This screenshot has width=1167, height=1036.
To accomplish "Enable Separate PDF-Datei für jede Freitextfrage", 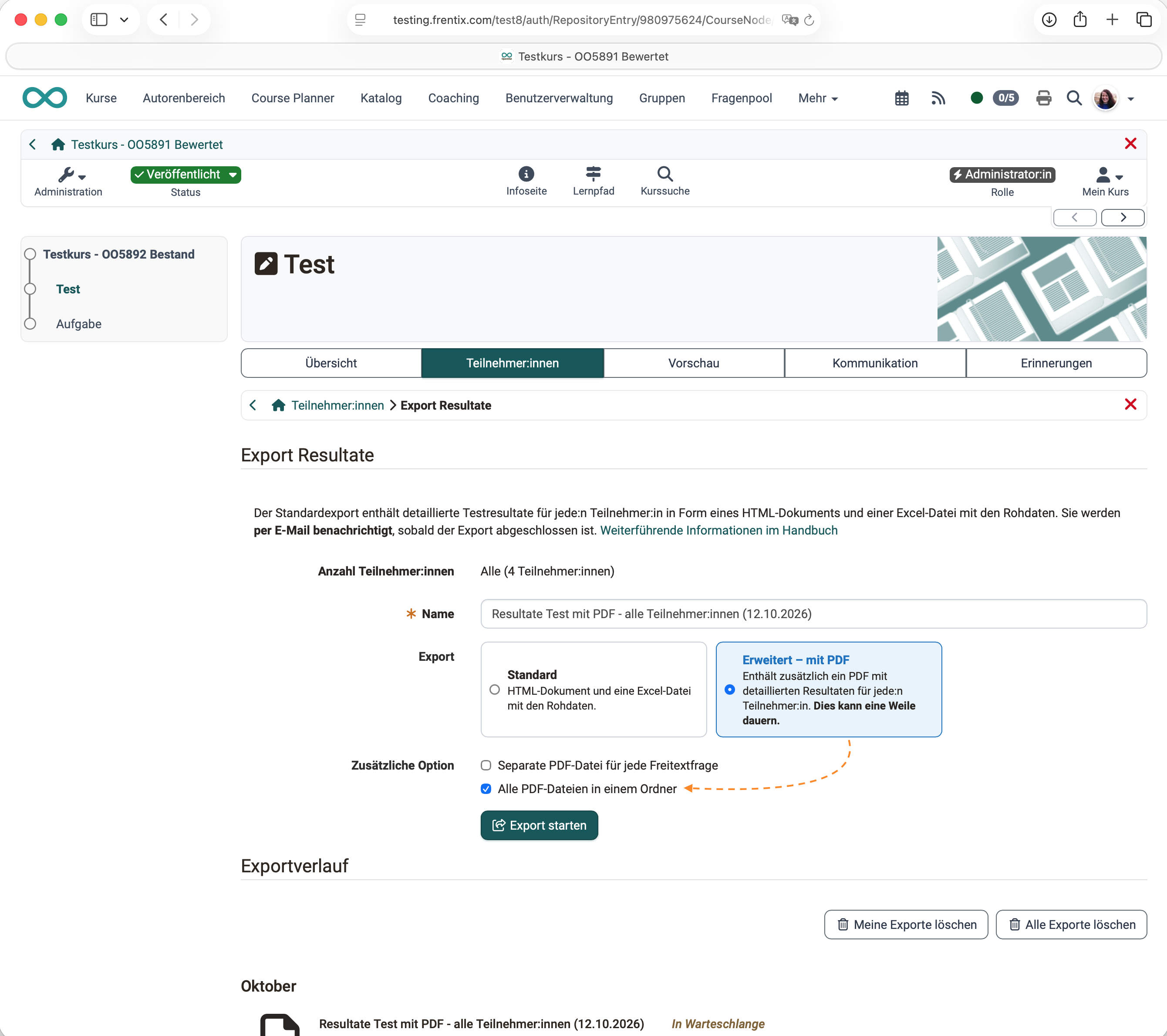I will 486,765.
